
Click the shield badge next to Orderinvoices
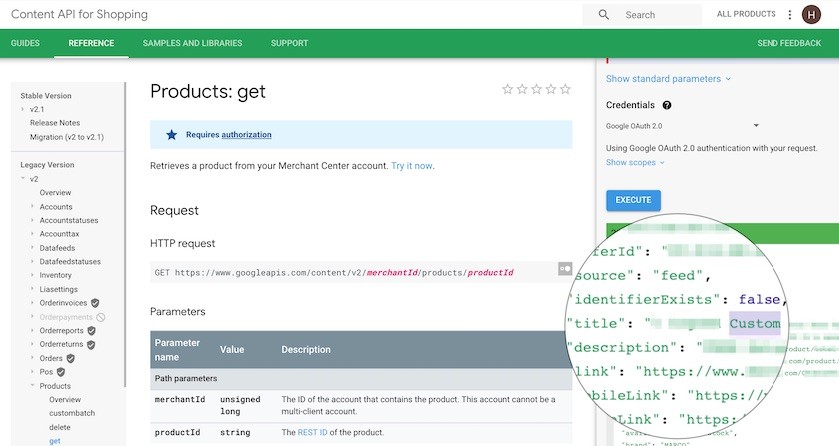pyautogui.click(x=95, y=303)
